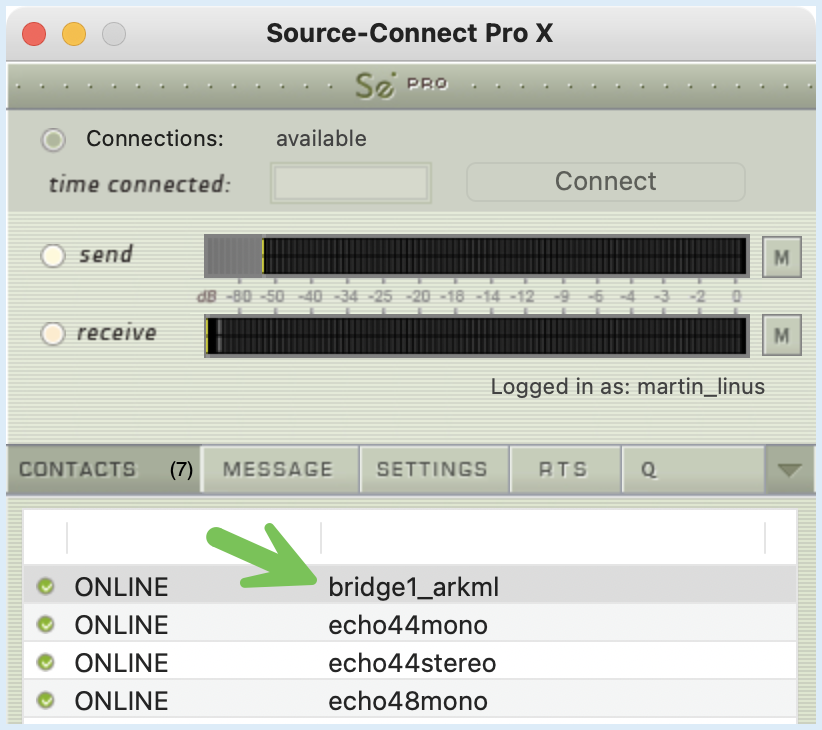
Task: Toggle the receive radio indicator
Action: tap(52, 334)
